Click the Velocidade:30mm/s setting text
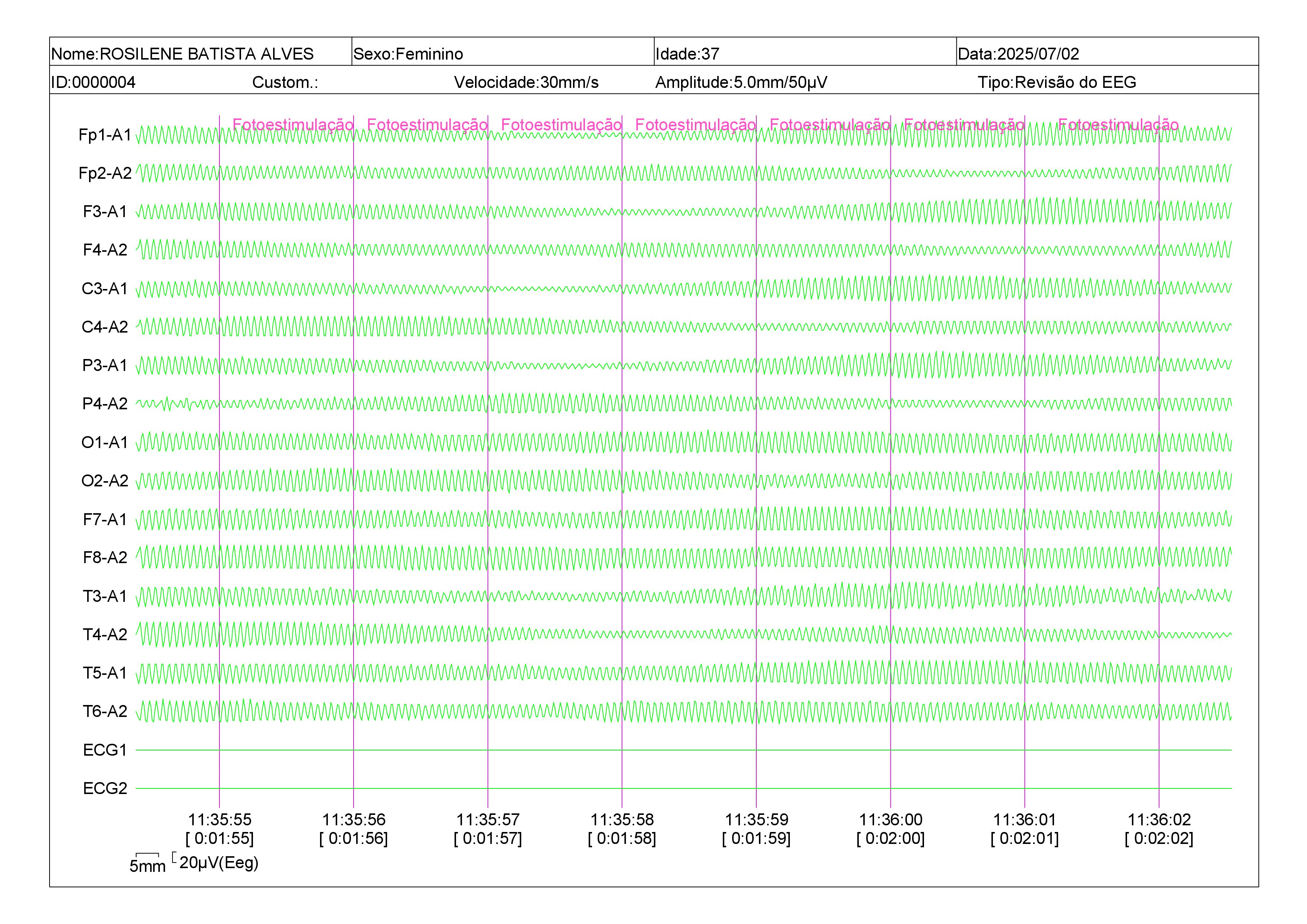Image resolution: width=1307 pixels, height=924 pixels. pyautogui.click(x=526, y=82)
